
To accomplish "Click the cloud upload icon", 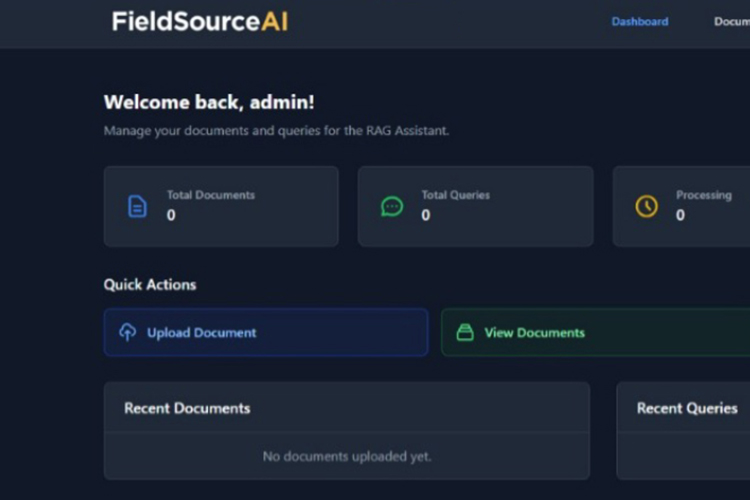I will click(127, 332).
